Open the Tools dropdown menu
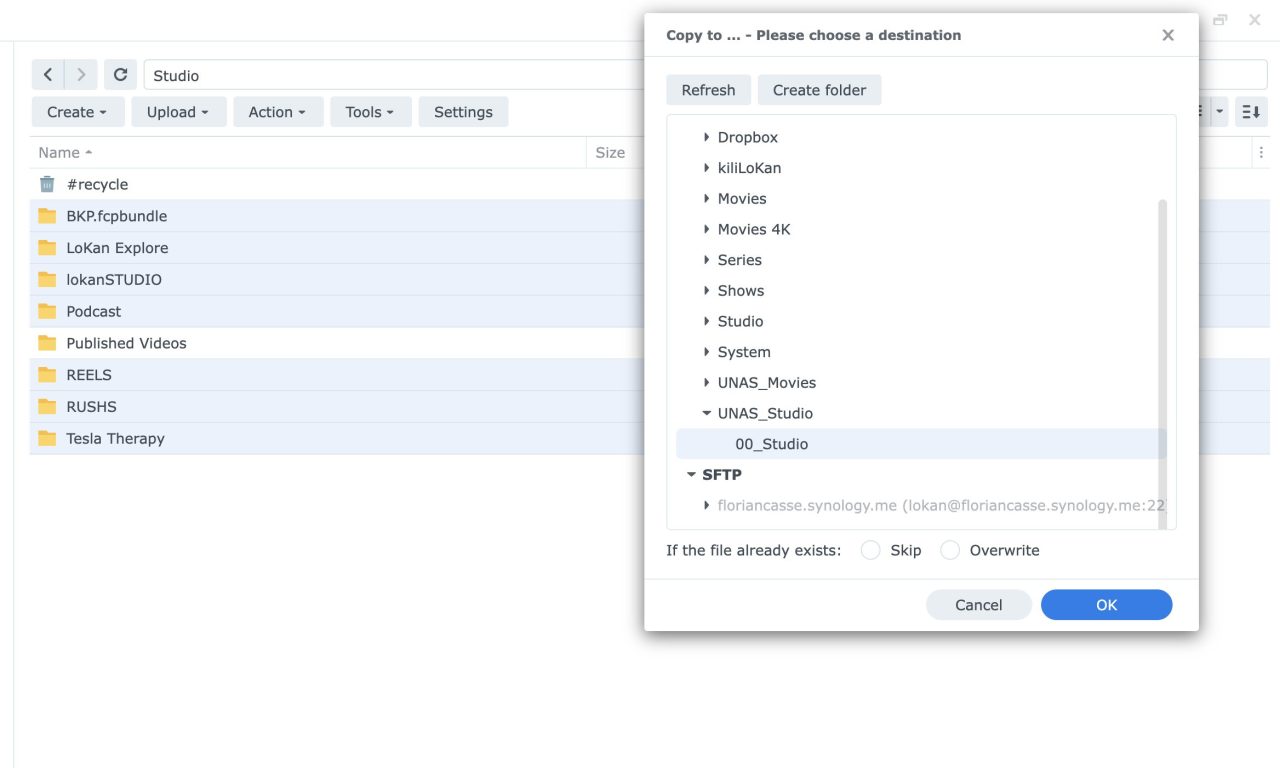 pos(371,112)
